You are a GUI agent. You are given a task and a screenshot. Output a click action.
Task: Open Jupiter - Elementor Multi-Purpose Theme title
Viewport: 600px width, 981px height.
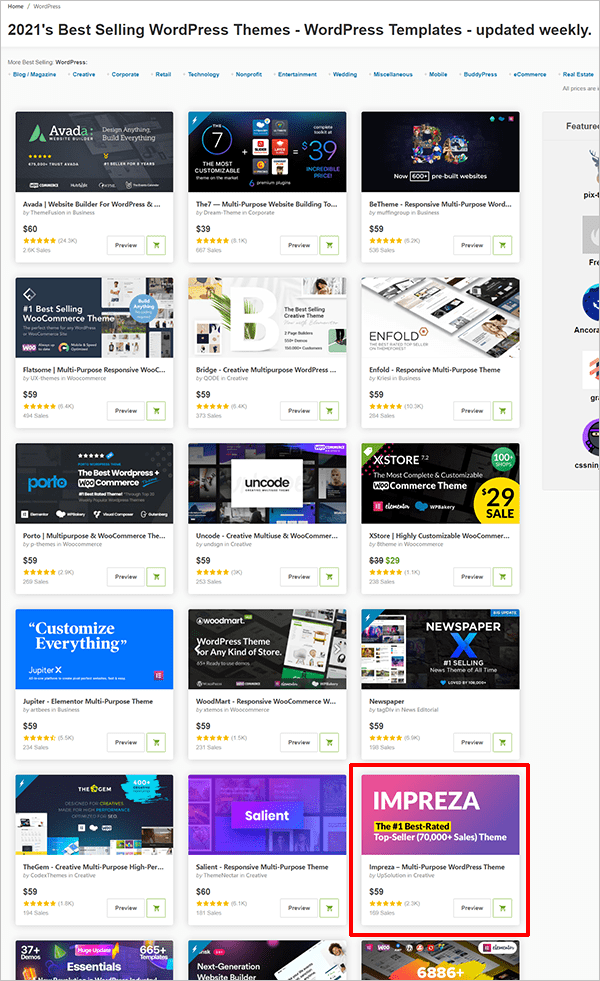pyautogui.click(x=88, y=701)
